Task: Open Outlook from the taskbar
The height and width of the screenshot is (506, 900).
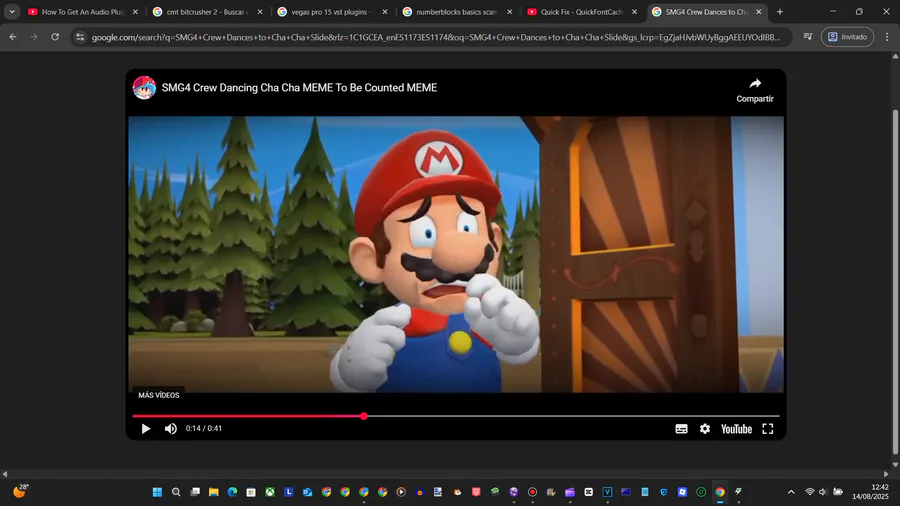Action: (307, 492)
